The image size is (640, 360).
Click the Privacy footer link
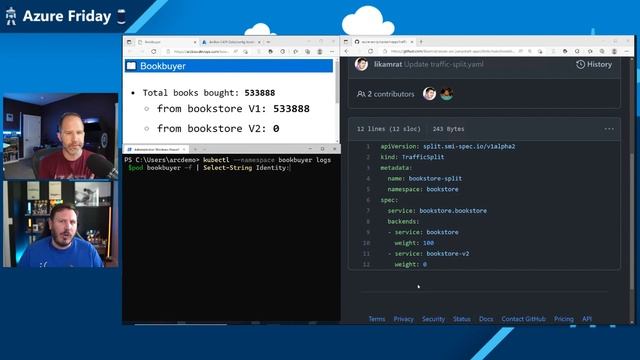pyautogui.click(x=404, y=319)
